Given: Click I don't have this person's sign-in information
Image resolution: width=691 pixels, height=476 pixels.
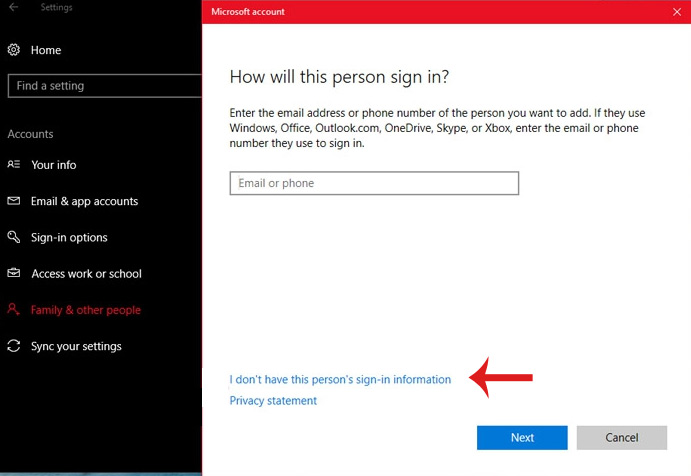Looking at the screenshot, I should 340,379.
